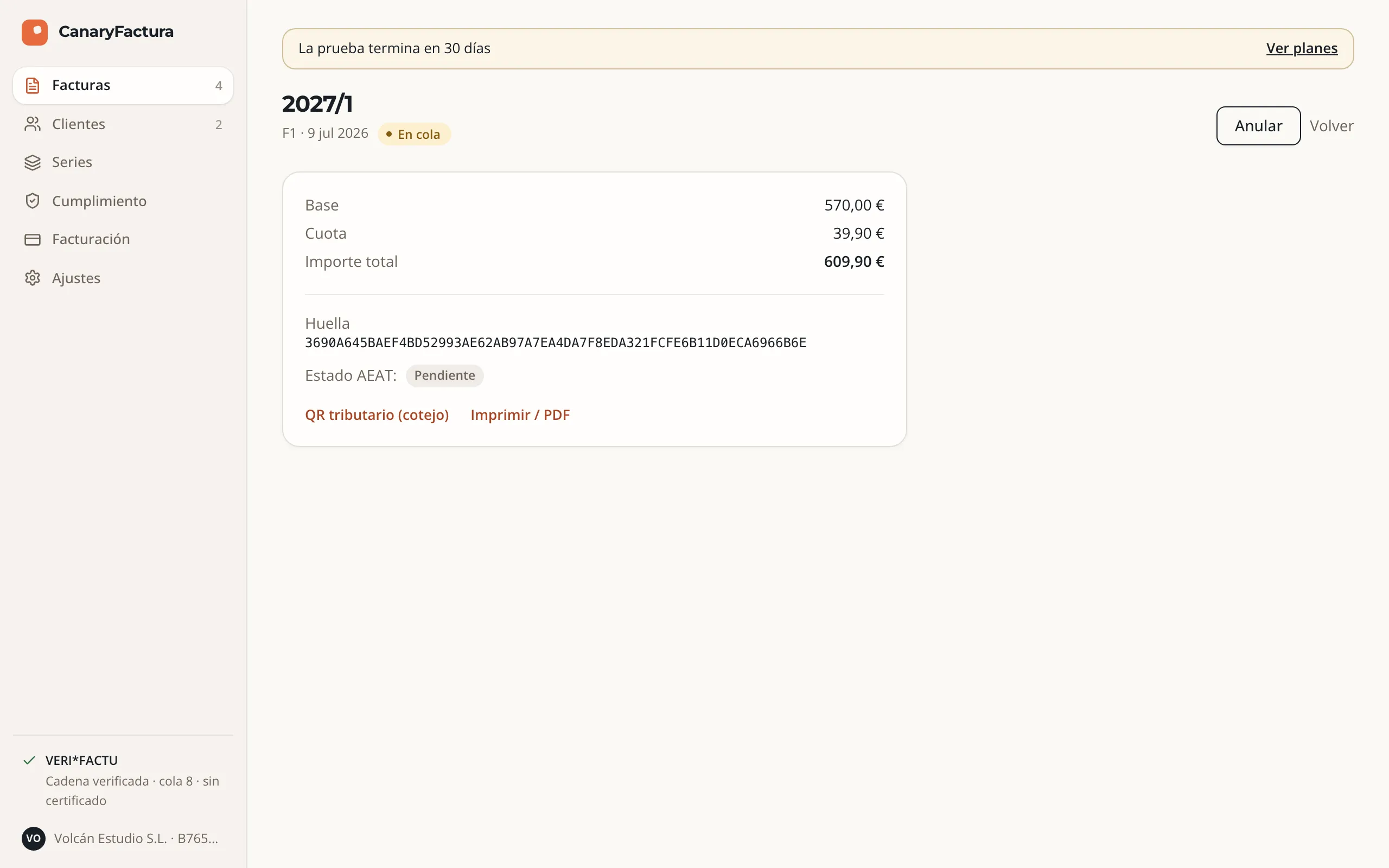Open the VO company avatar
Viewport: 1389px width, 868px height.
(x=33, y=839)
